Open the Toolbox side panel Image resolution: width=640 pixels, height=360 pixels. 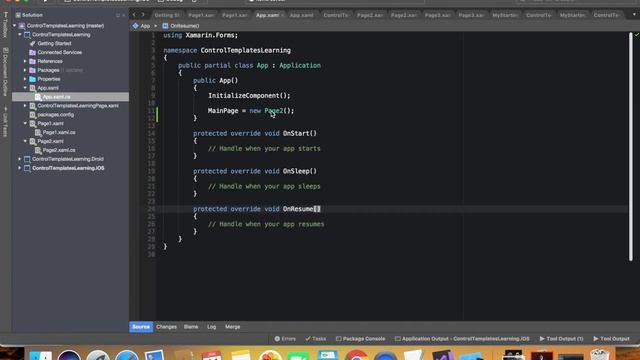coord(5,25)
